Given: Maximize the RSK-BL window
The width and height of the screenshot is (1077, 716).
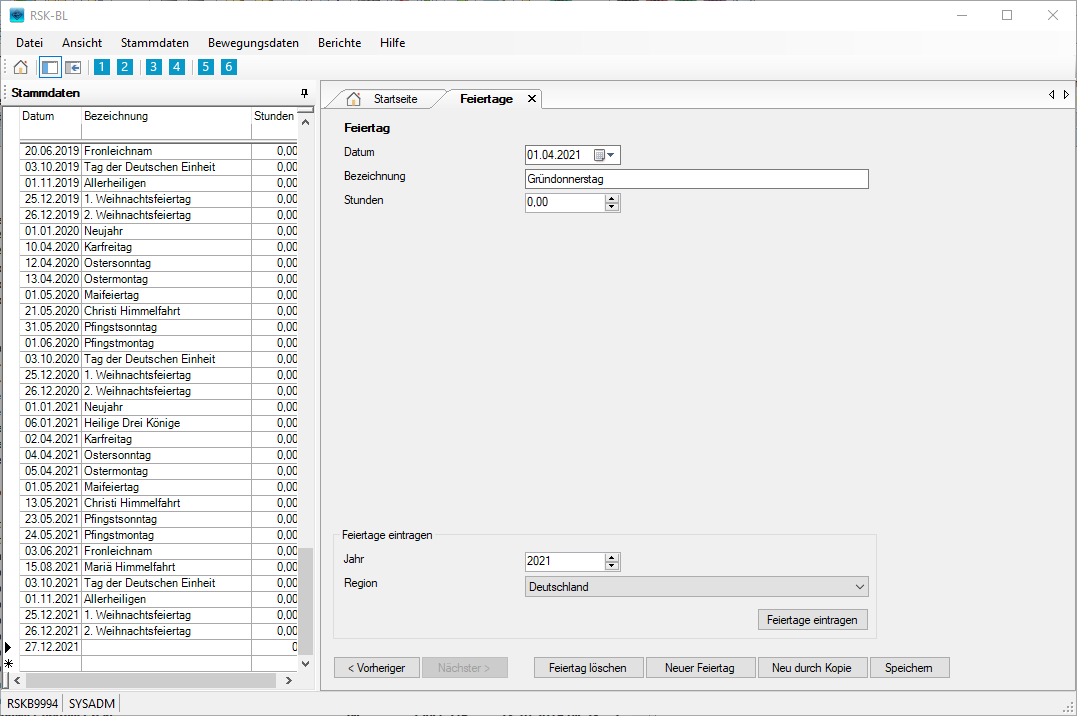Looking at the screenshot, I should click(x=1007, y=15).
